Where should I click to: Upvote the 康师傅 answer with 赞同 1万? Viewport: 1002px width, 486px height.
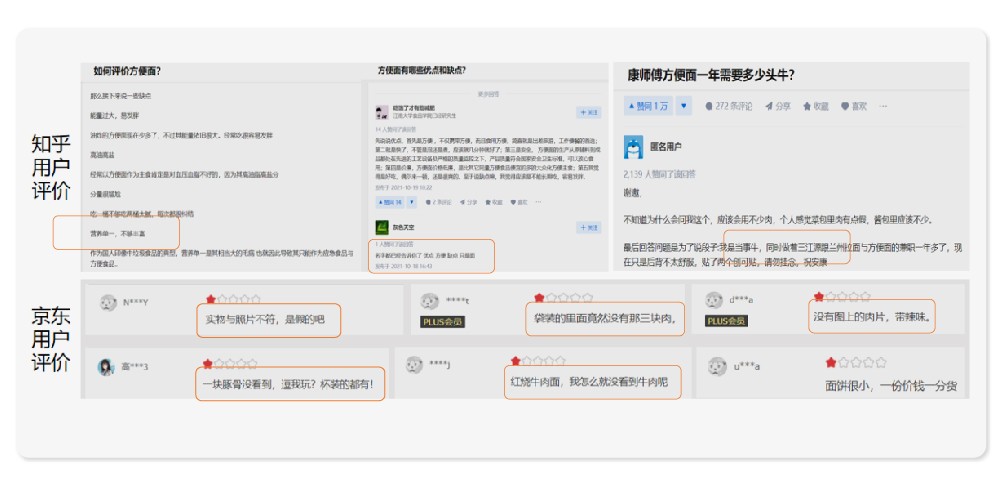click(x=648, y=106)
